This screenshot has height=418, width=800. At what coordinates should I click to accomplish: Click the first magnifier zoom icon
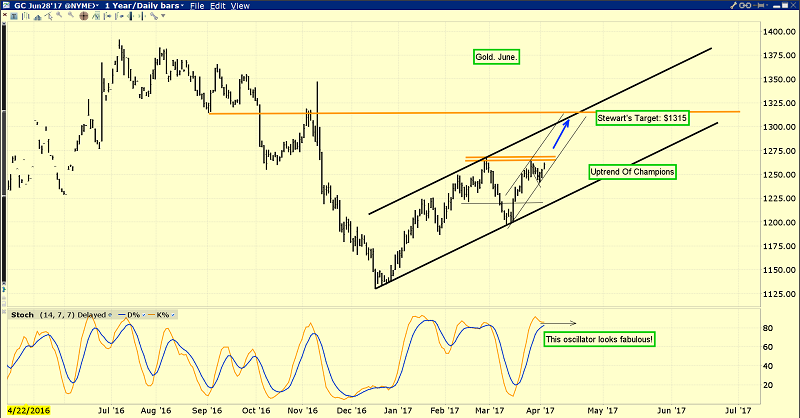point(59,15)
